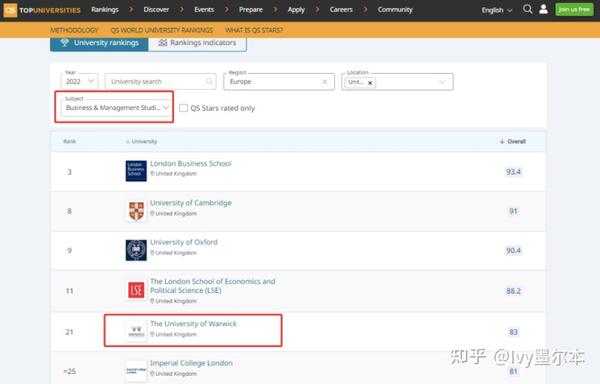This screenshot has height=384, width=600.
Task: Open the user account profile icon
Action: click(543, 9)
